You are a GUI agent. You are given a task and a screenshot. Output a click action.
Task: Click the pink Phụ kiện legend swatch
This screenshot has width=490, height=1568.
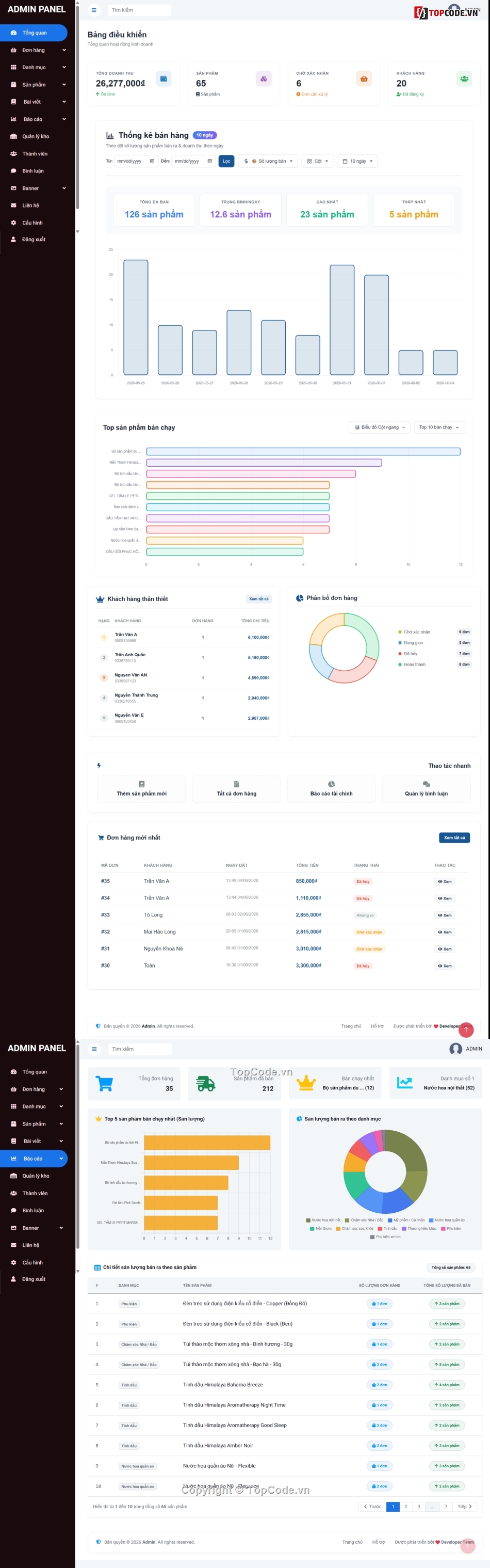click(444, 1228)
